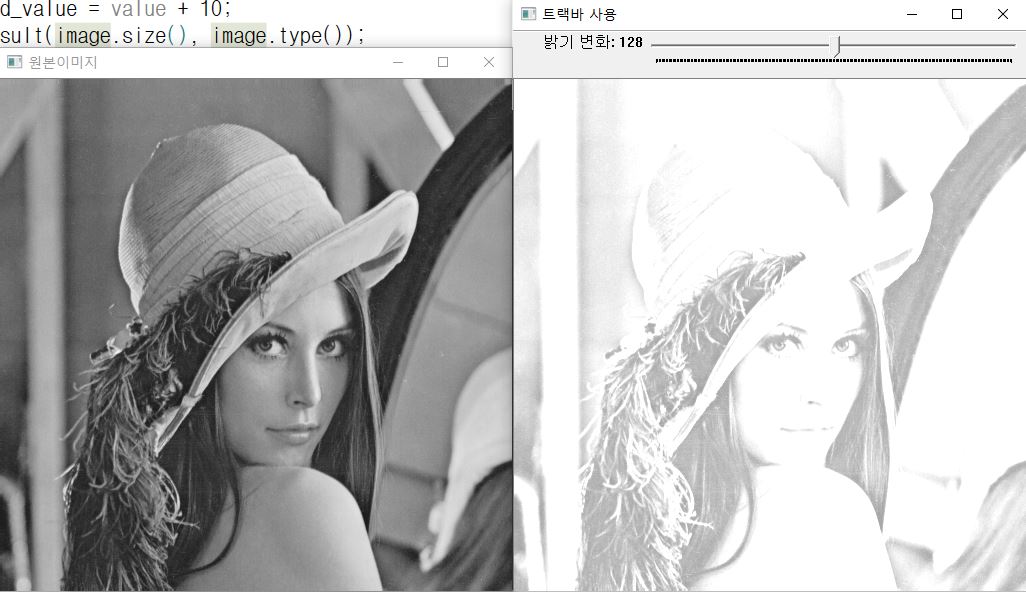Screen dimensions: 1026x592
Task: Click the original grayscale Lena image
Action: 256,334
